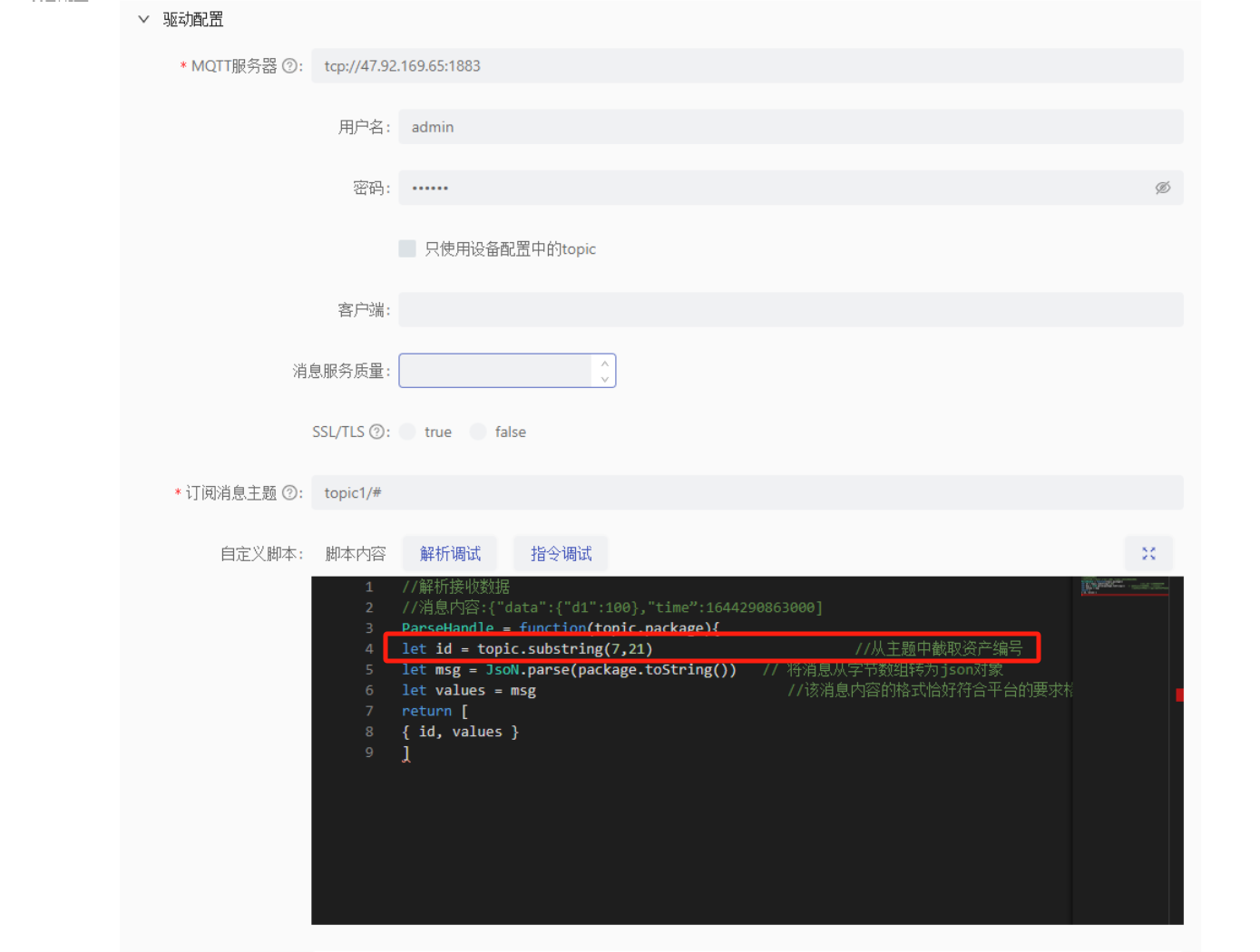Enable 只使用设备配置中的topic checkbox
Image resolution: width=1260 pixels, height=952 pixels.
pos(407,248)
